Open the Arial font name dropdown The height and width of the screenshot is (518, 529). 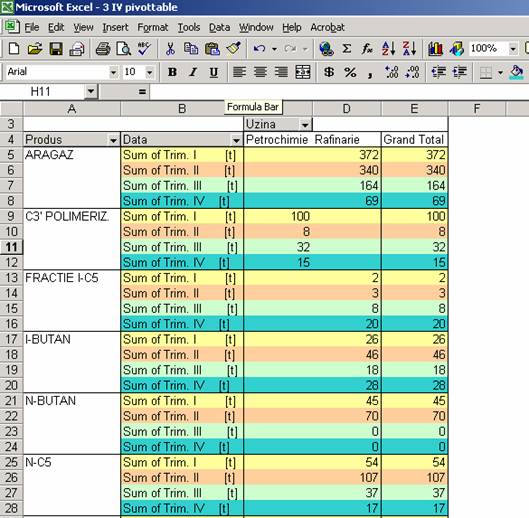point(113,72)
